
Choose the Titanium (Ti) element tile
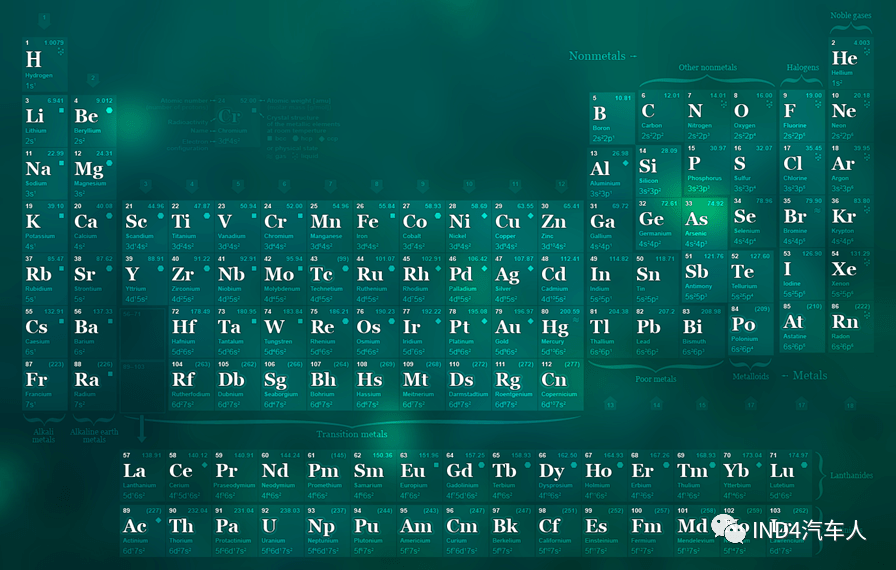click(x=190, y=226)
